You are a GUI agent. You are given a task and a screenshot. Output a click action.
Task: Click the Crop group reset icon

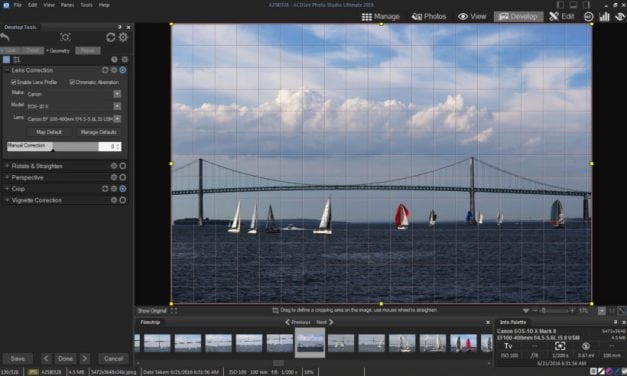(x=105, y=188)
